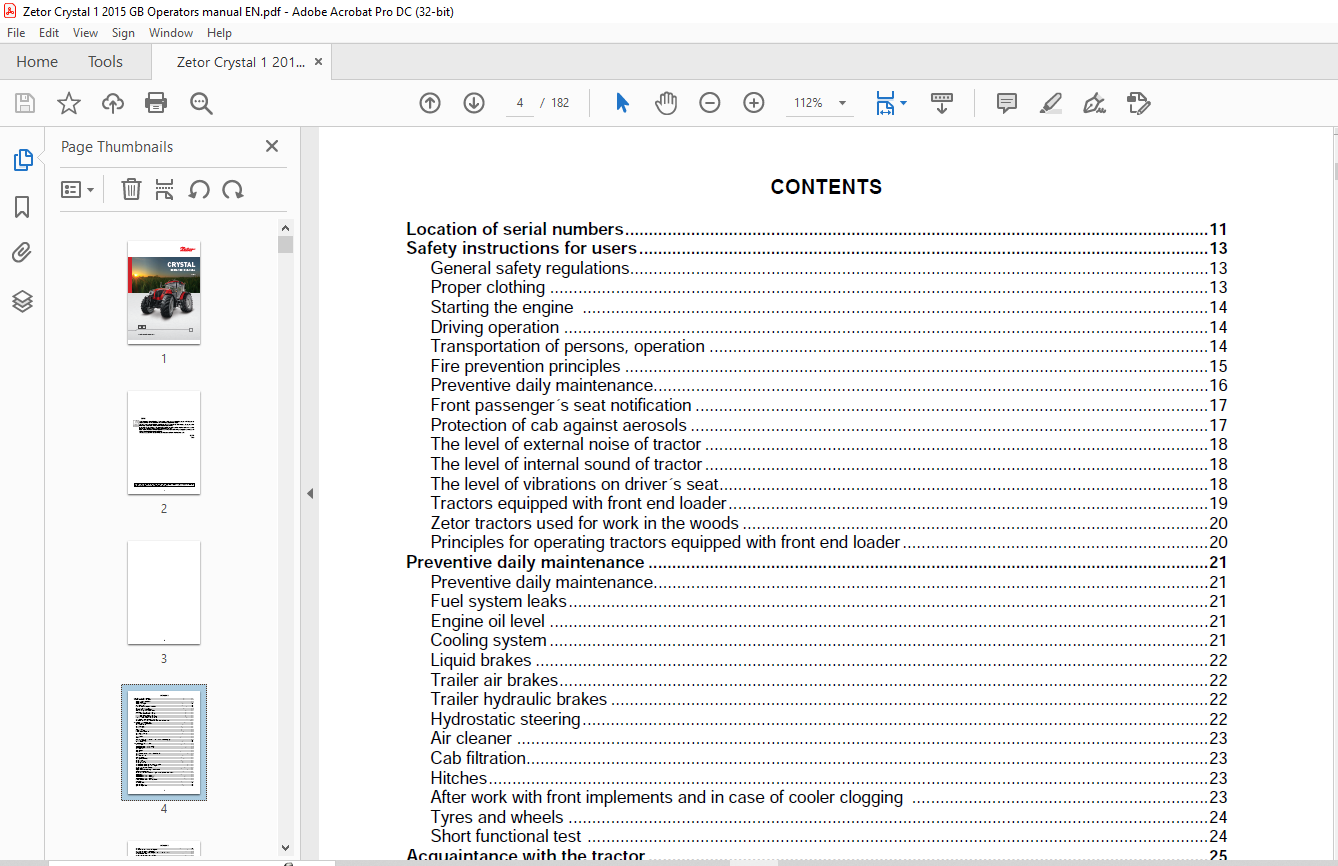Click the Save file icon
Viewport: 1338px width, 866px height.
click(x=25, y=103)
